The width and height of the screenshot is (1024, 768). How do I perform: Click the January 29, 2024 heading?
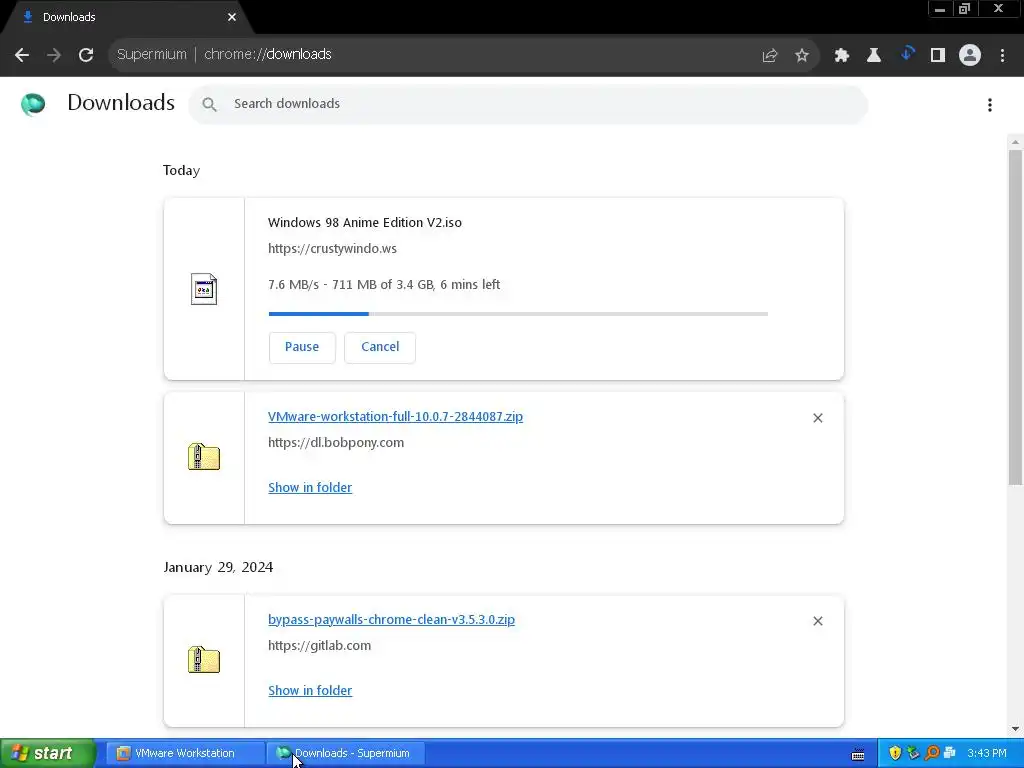click(x=218, y=567)
